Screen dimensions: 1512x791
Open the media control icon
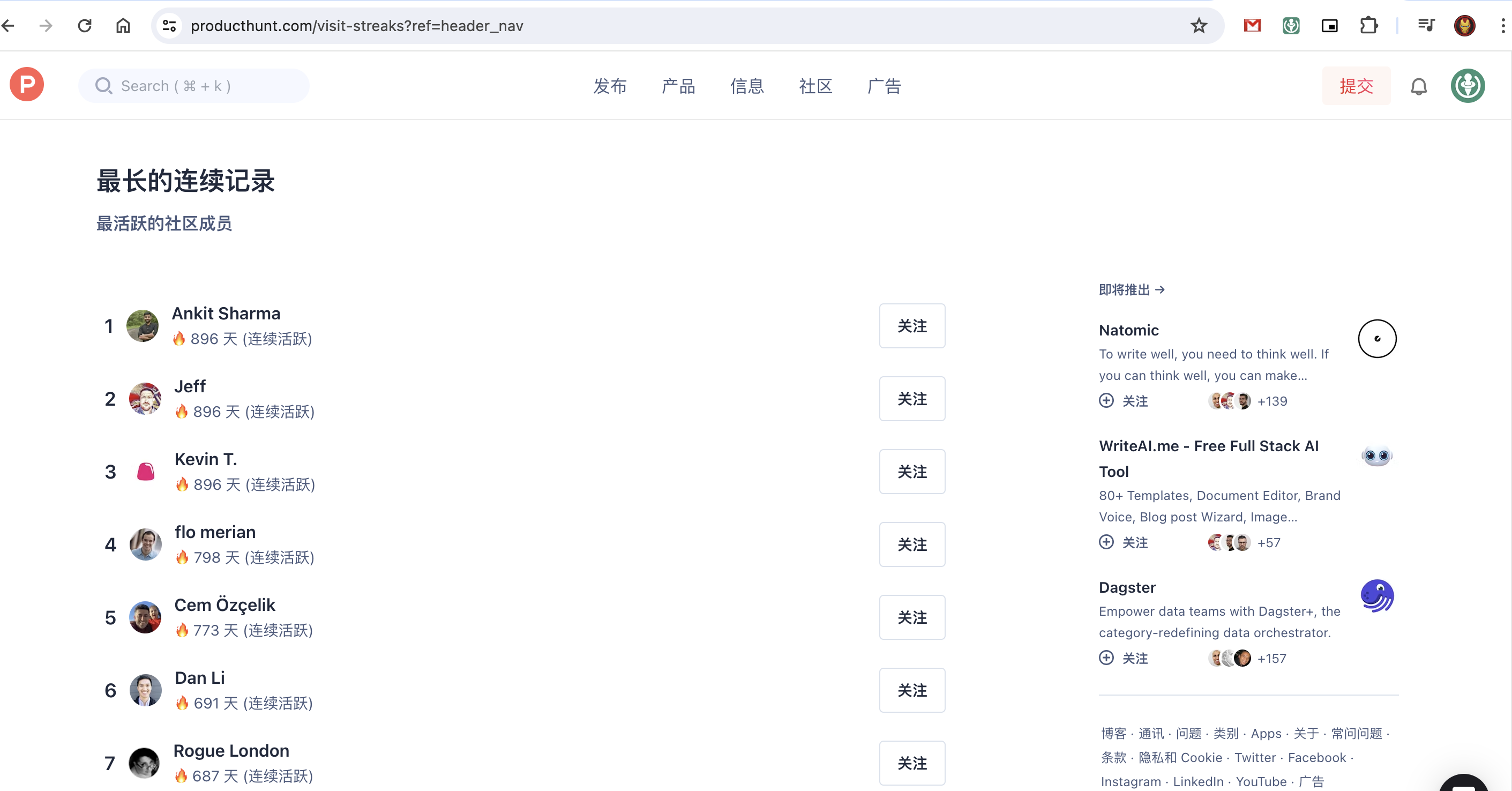[x=1426, y=25]
